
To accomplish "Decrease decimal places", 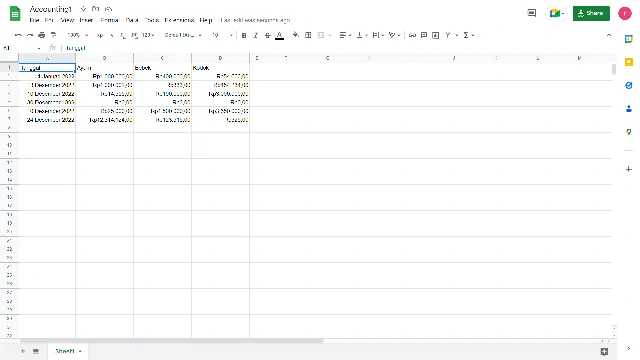I will [122, 35].
